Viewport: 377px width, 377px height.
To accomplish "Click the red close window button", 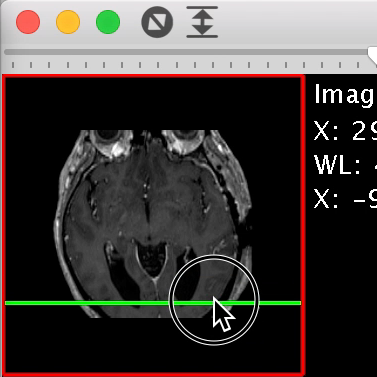I will [x=28, y=22].
